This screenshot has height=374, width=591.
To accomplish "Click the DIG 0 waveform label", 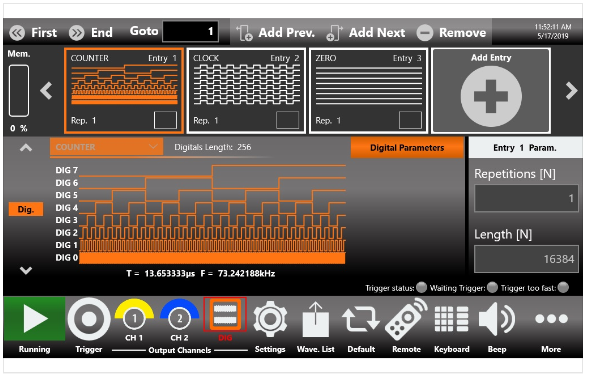I will (x=67, y=258).
